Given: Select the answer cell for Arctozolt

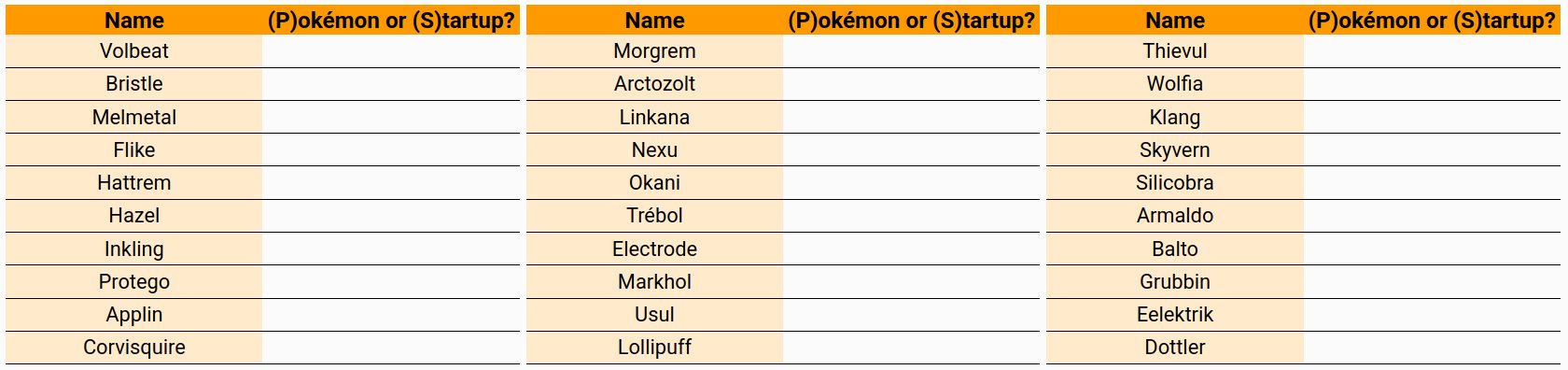Looking at the screenshot, I should point(911,84).
